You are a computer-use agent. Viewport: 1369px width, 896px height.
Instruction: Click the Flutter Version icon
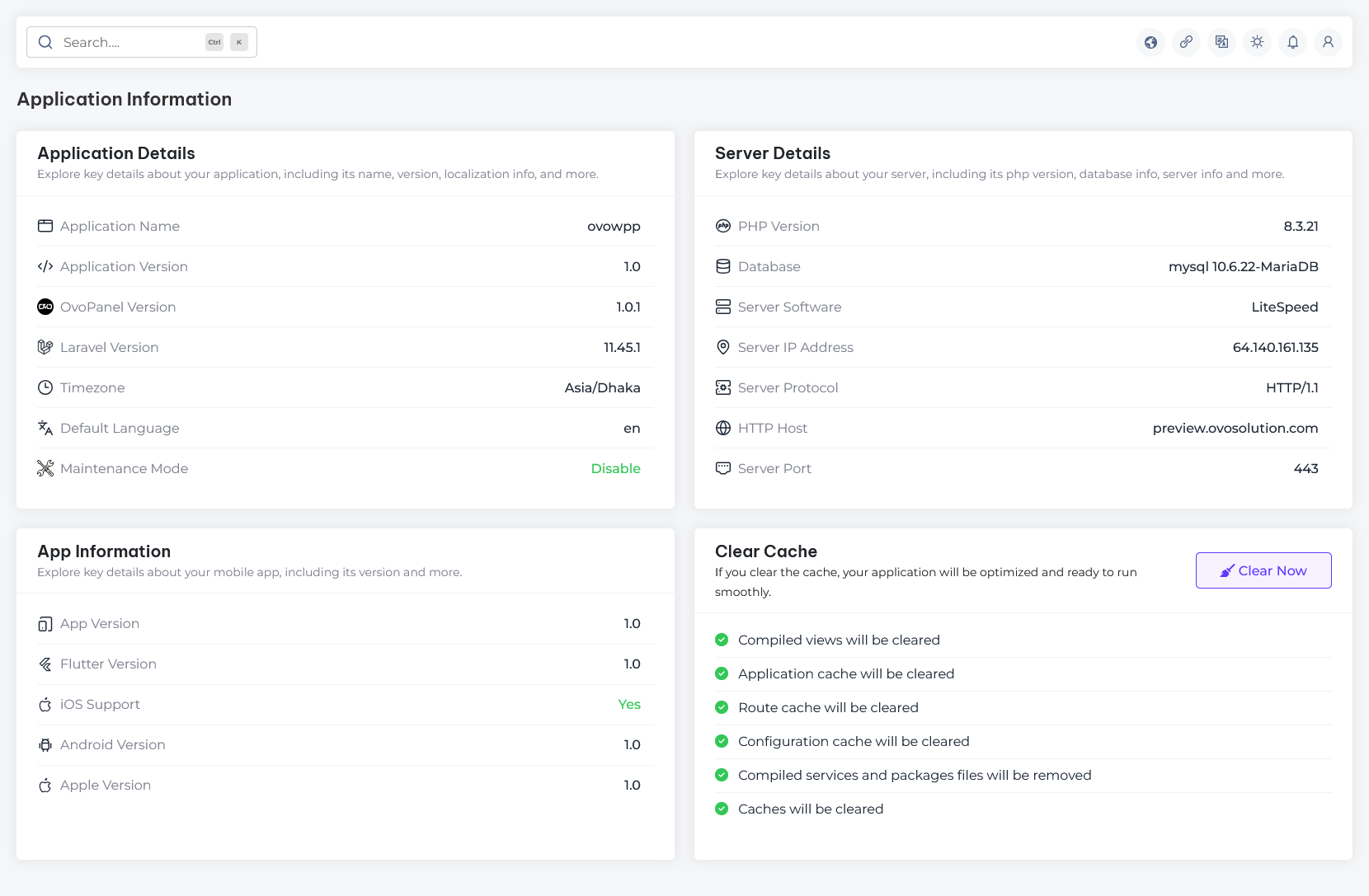[45, 664]
